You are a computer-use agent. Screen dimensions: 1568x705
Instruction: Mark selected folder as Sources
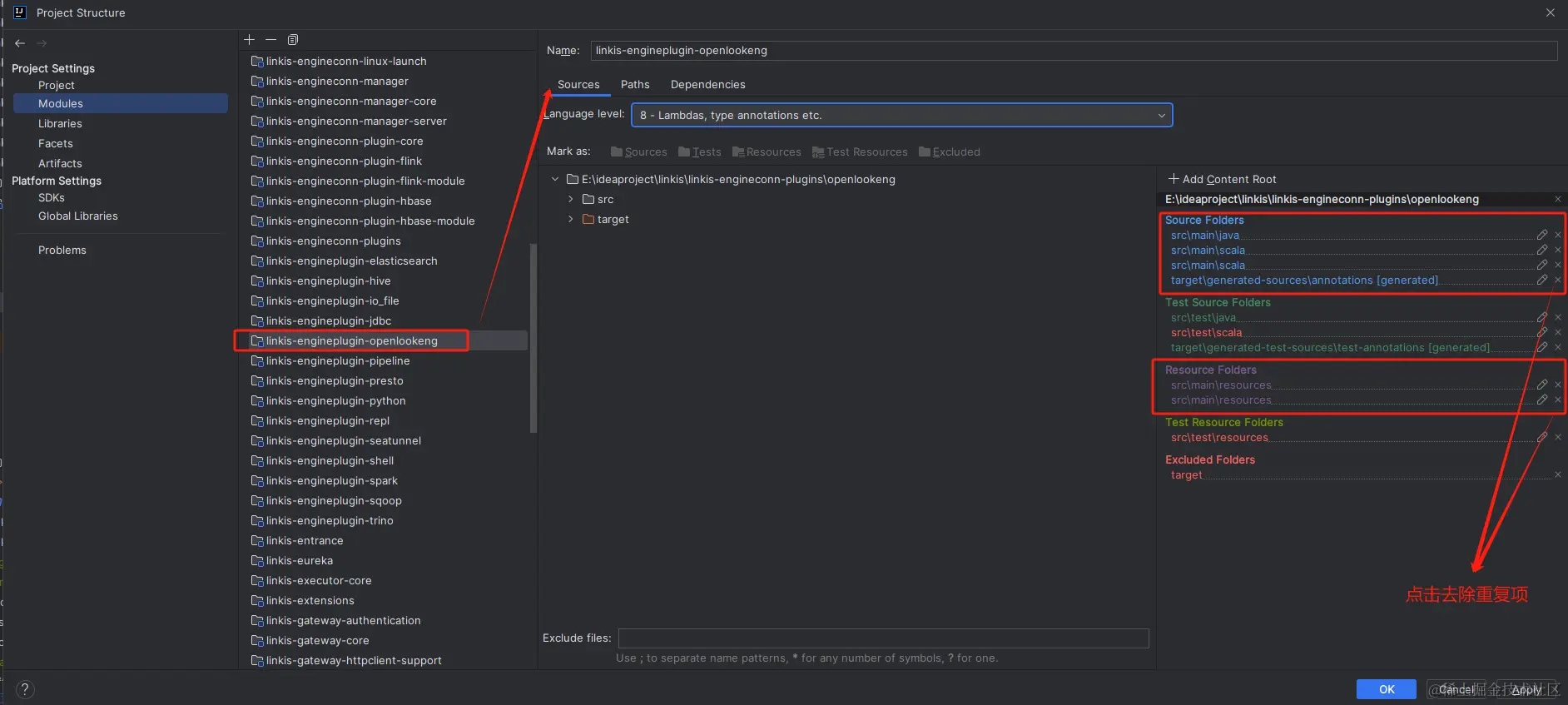(638, 151)
